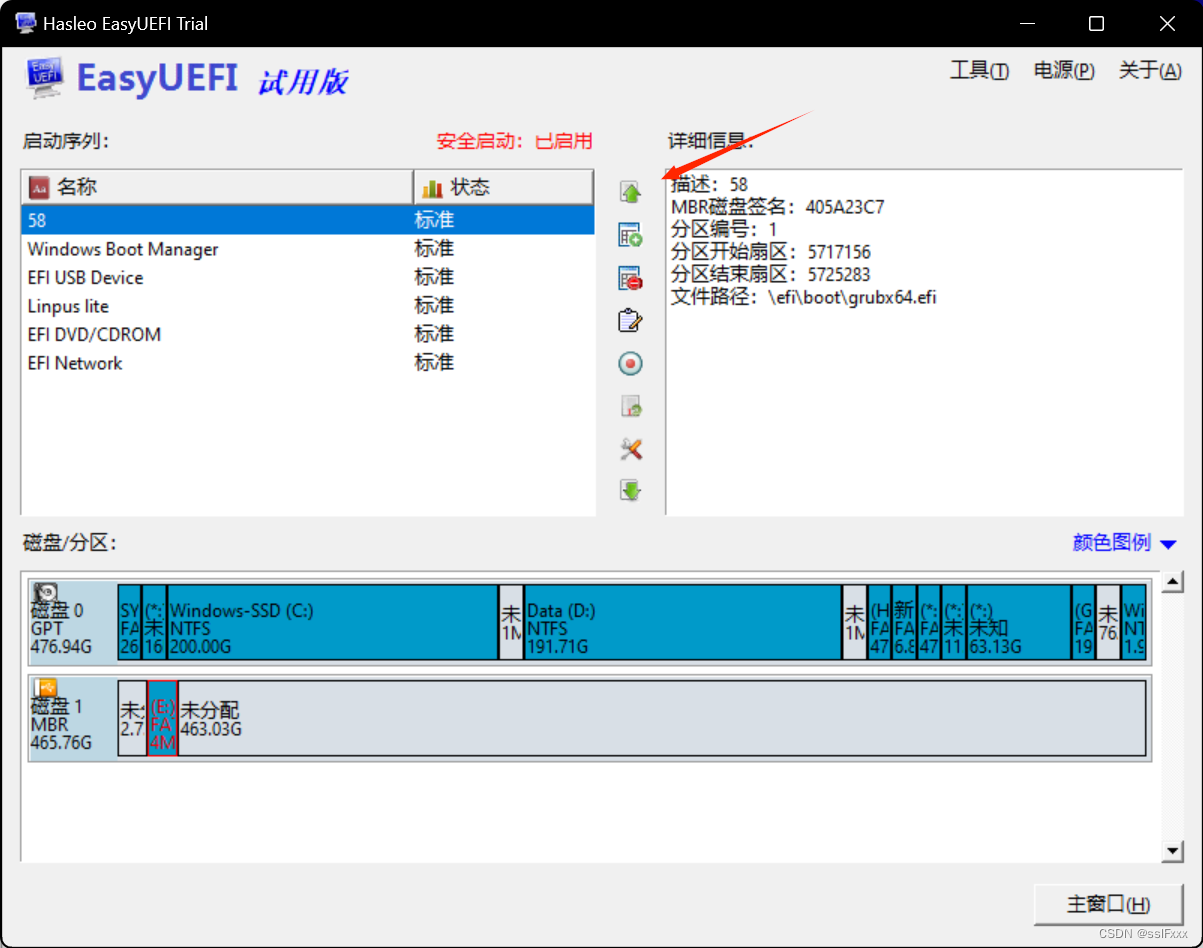Open the 电源(P) menu
This screenshot has height=948, width=1203.
click(1064, 71)
